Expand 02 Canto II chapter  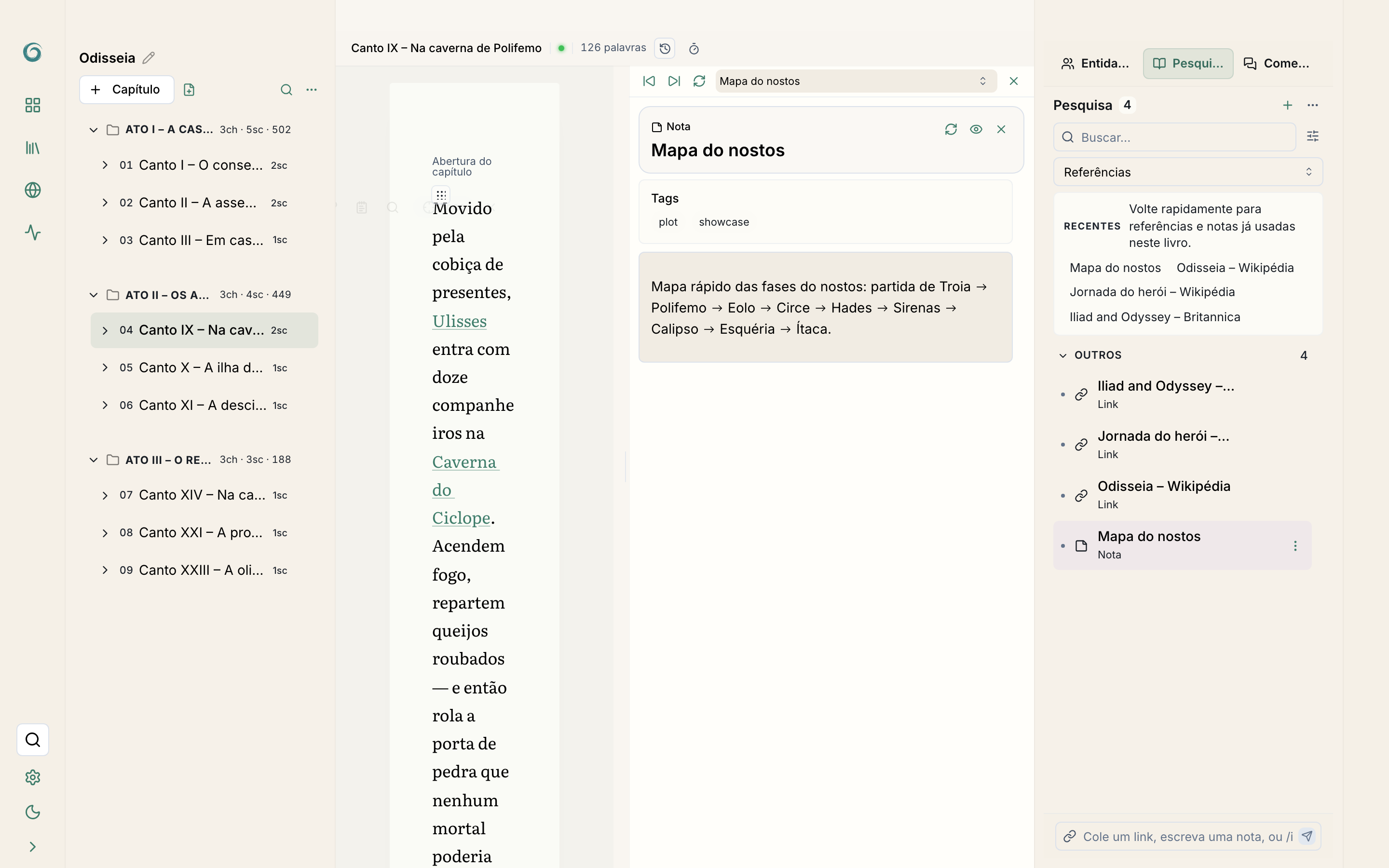105,203
